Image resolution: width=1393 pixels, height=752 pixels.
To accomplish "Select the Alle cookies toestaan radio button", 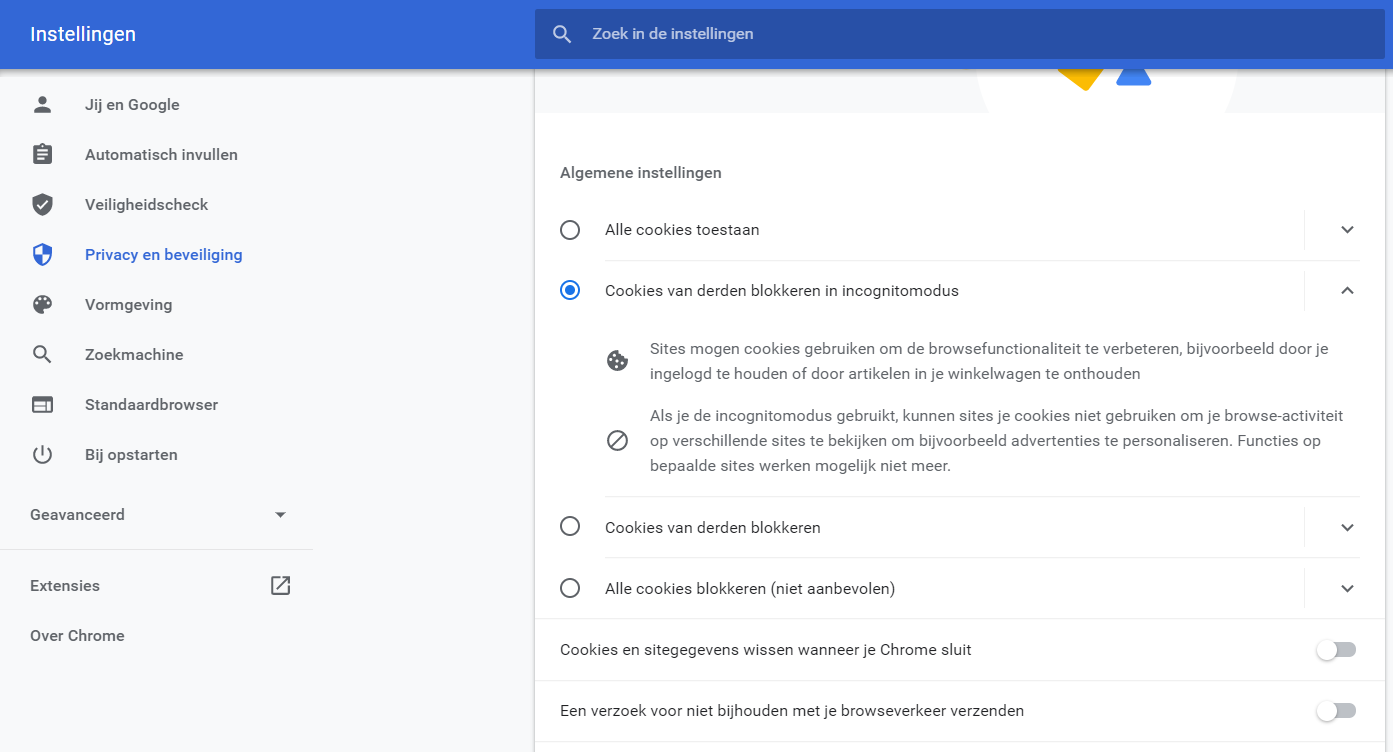I will (x=570, y=230).
